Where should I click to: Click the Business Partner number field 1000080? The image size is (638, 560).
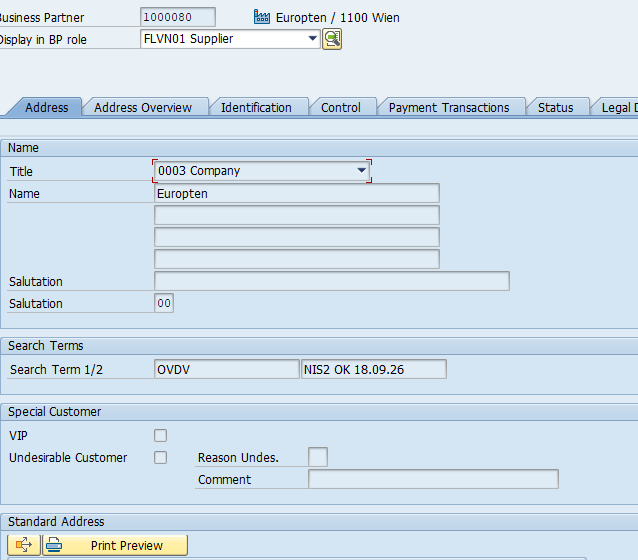(x=178, y=17)
